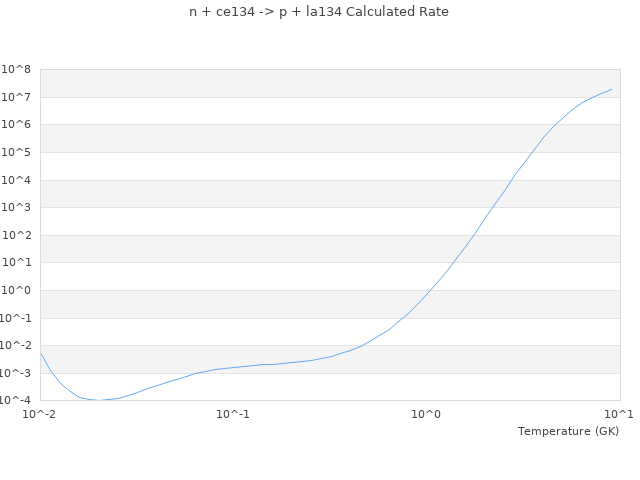Select the 10^-4 y-axis label at bottom
Viewport: 640px width, 480px height.
[x=16, y=401]
